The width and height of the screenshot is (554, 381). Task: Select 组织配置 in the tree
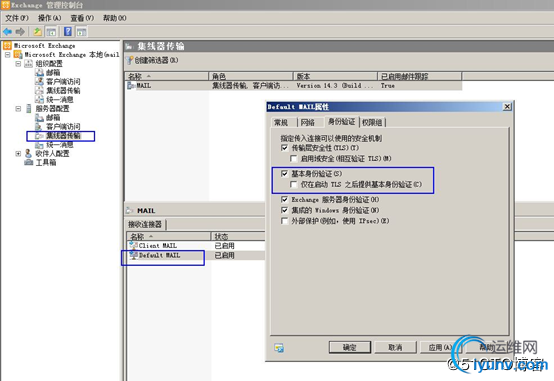coord(49,64)
